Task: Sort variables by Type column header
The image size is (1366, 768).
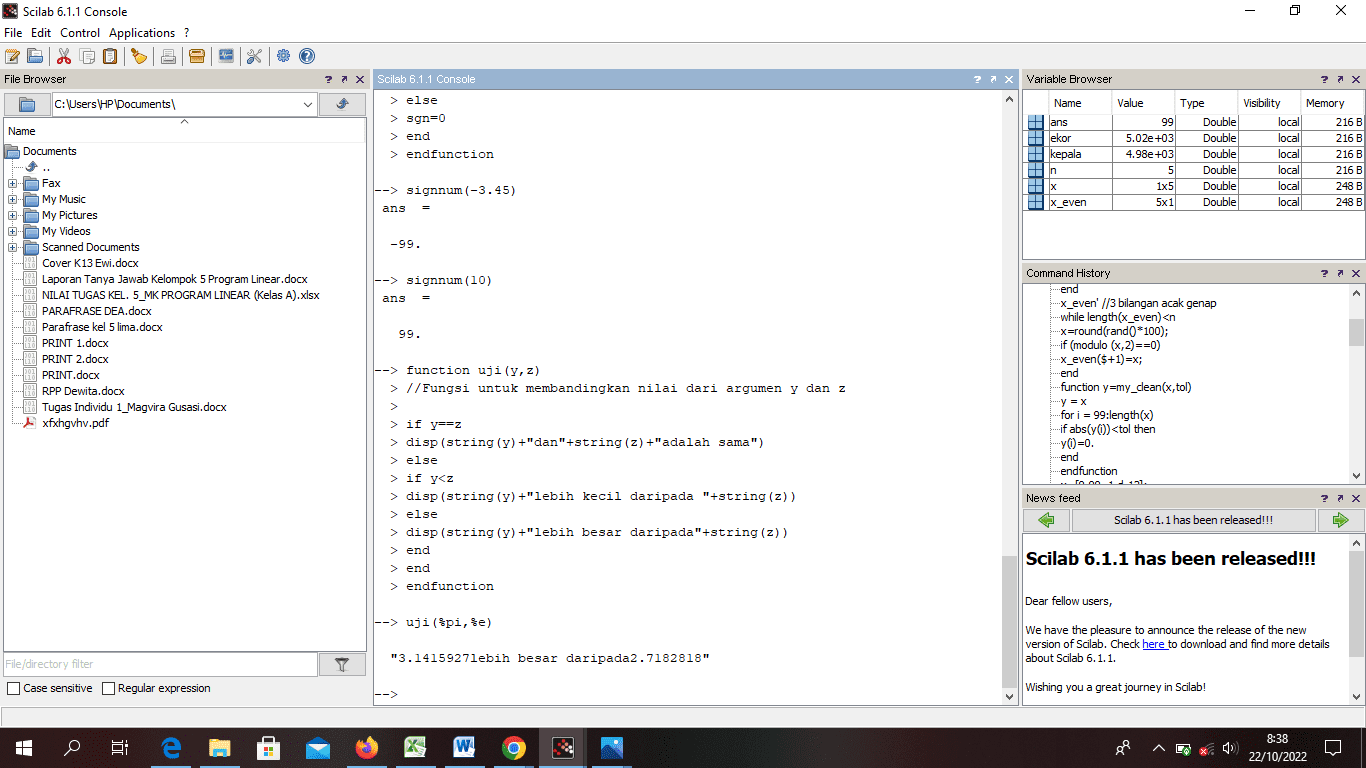Action: pos(1205,103)
